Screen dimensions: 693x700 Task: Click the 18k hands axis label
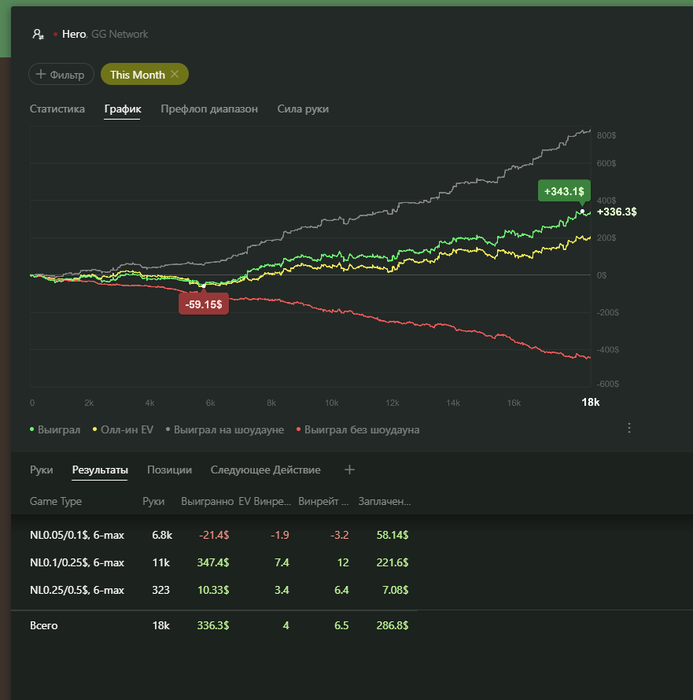click(590, 402)
